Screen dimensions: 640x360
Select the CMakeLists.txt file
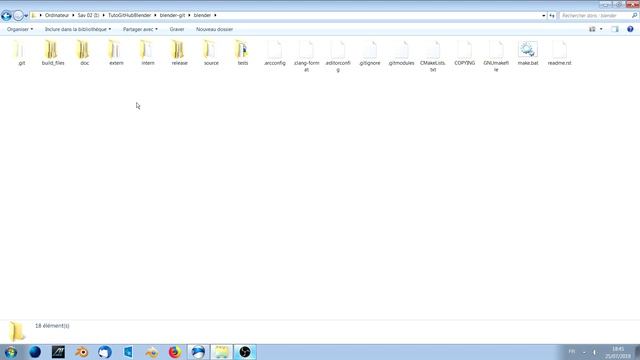[433, 56]
